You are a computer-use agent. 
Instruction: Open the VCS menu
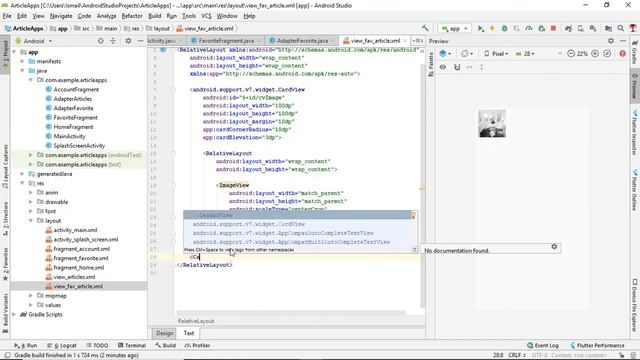click(206, 16)
